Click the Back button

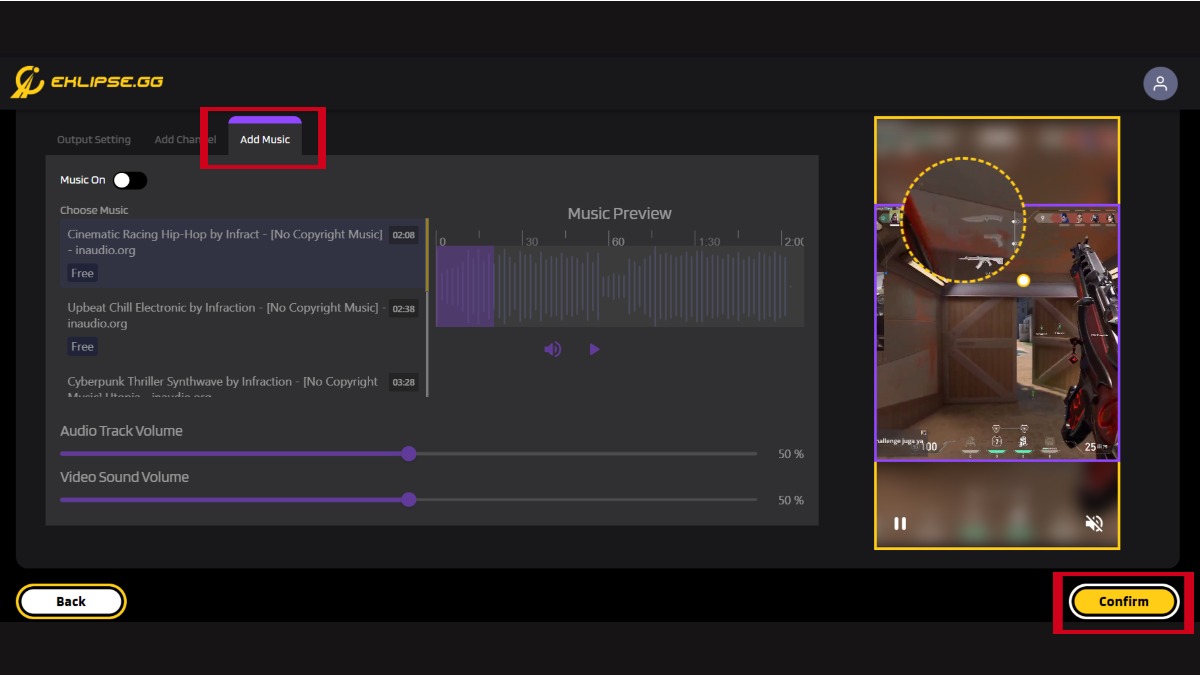70,601
